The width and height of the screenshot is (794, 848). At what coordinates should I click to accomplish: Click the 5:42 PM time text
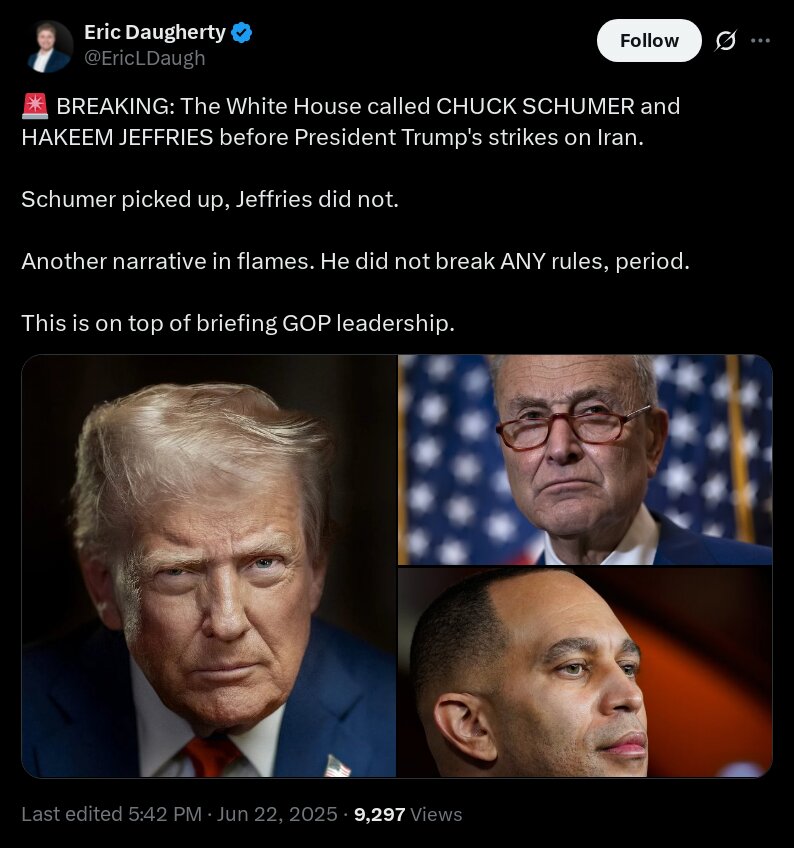coord(164,814)
